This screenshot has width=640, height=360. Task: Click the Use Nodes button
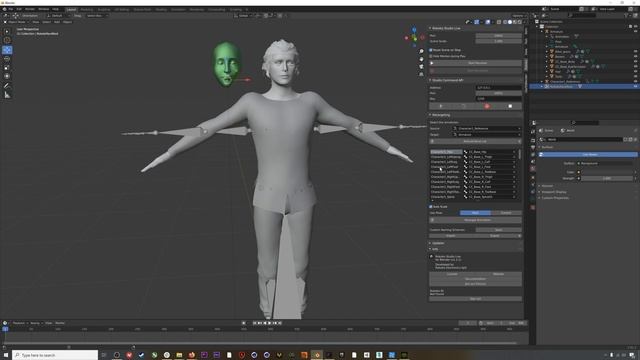click(x=589, y=155)
